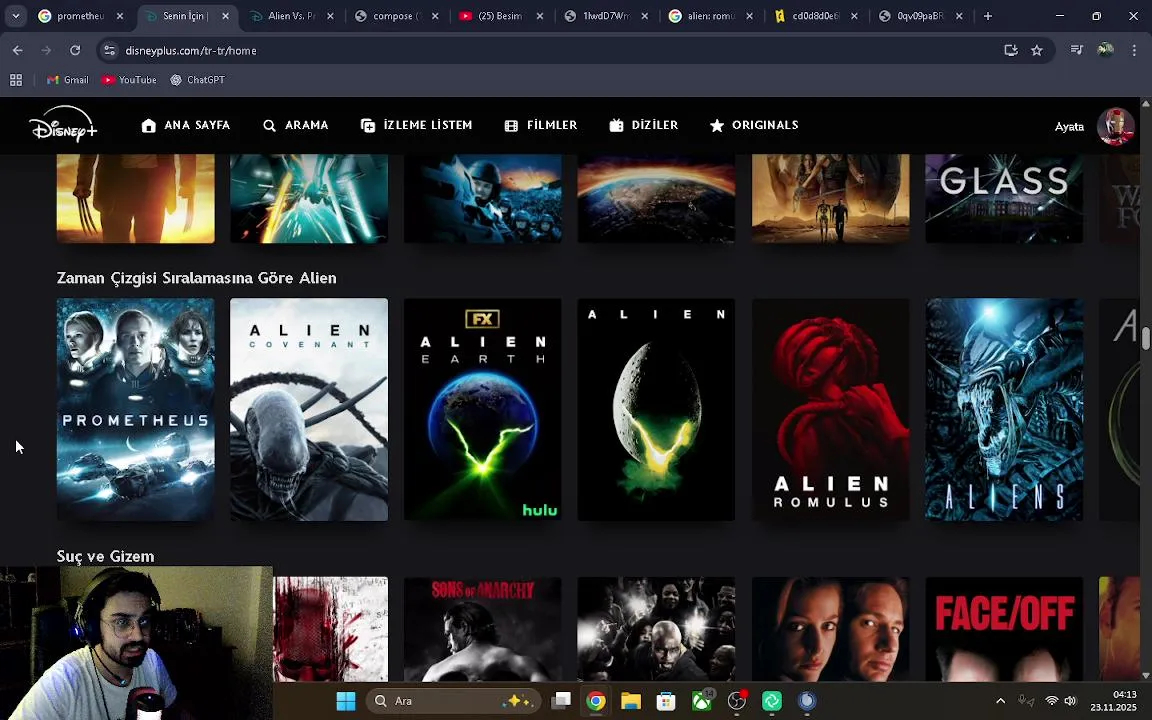Open the Alien Earth poster
1152x720 pixels.
click(x=483, y=409)
